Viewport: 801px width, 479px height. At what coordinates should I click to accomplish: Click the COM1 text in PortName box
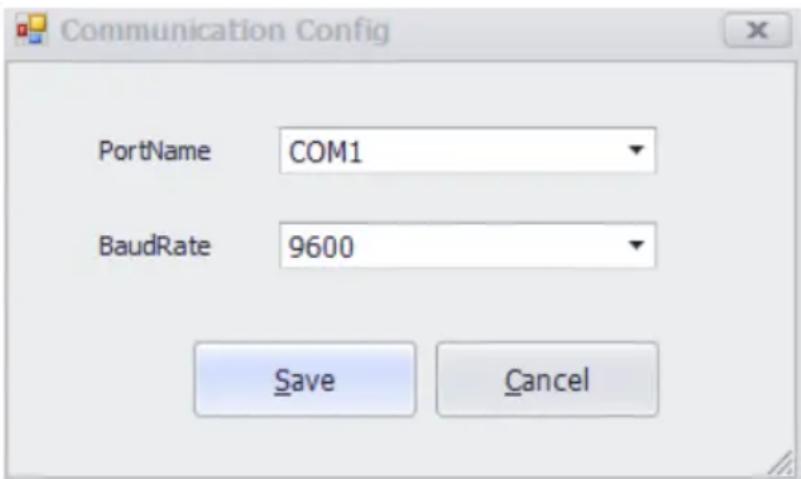[x=325, y=152]
